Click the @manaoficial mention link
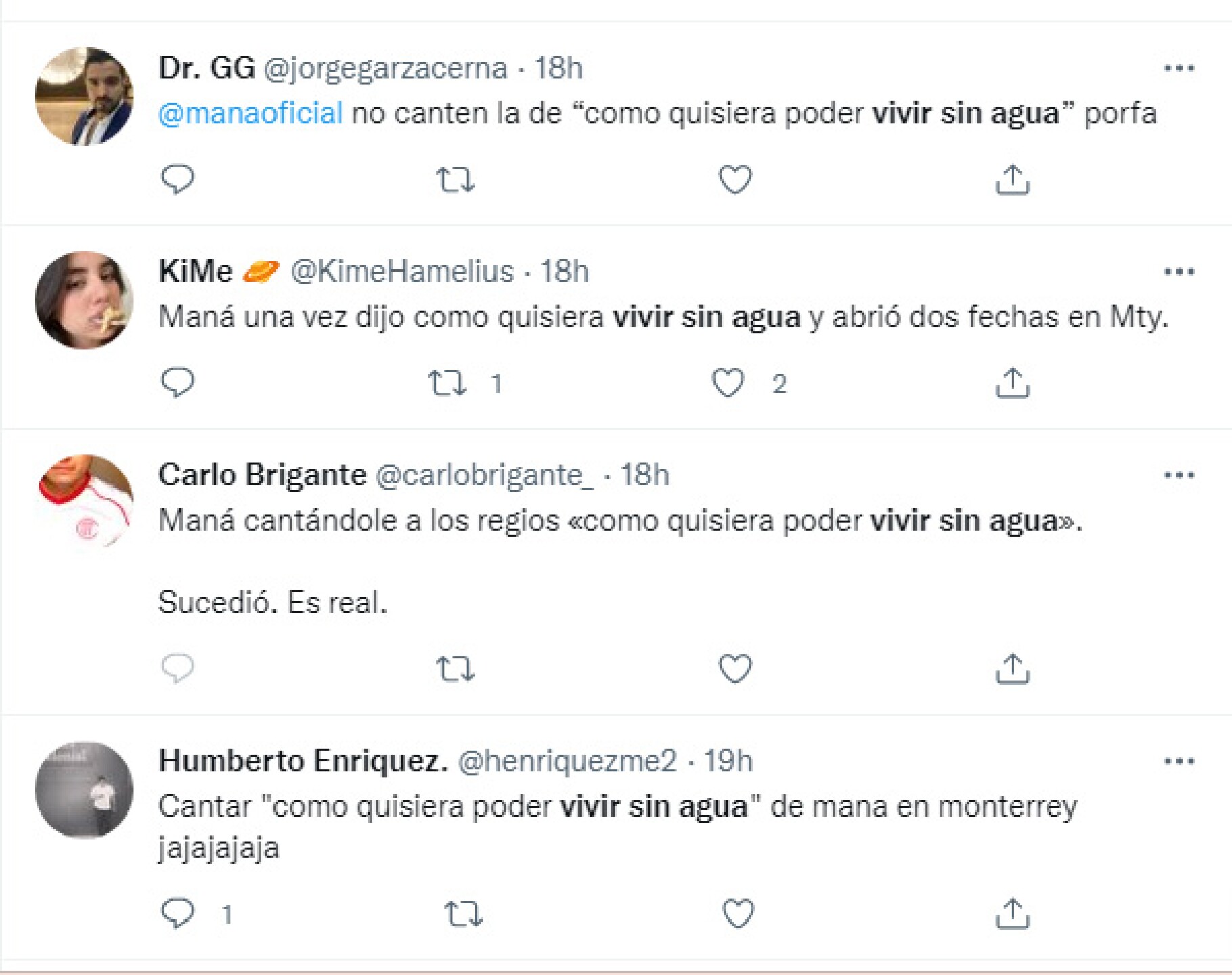The image size is (1232, 975). pyautogui.click(x=250, y=113)
